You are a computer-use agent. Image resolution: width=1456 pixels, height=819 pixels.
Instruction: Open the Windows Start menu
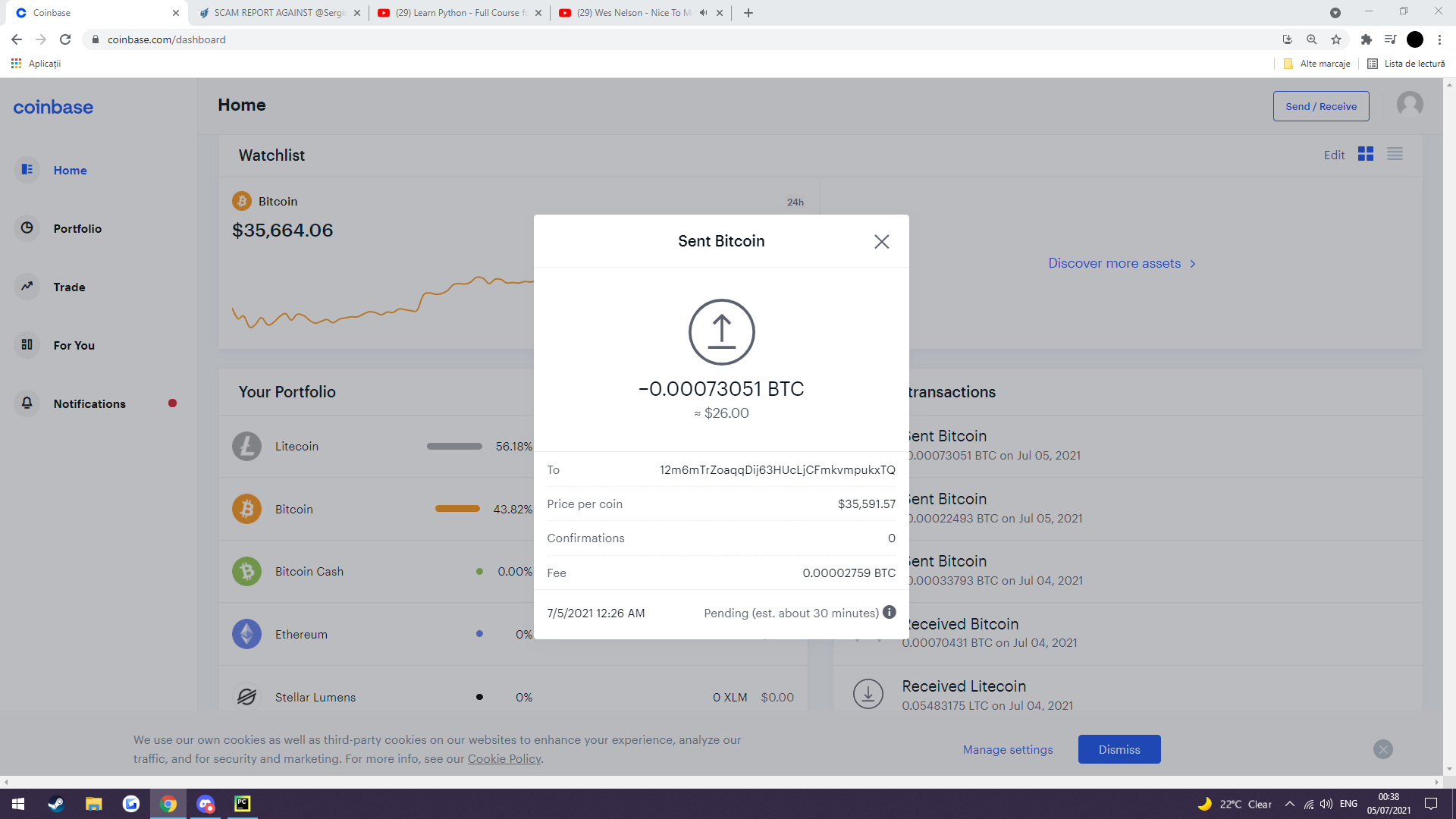pyautogui.click(x=18, y=804)
